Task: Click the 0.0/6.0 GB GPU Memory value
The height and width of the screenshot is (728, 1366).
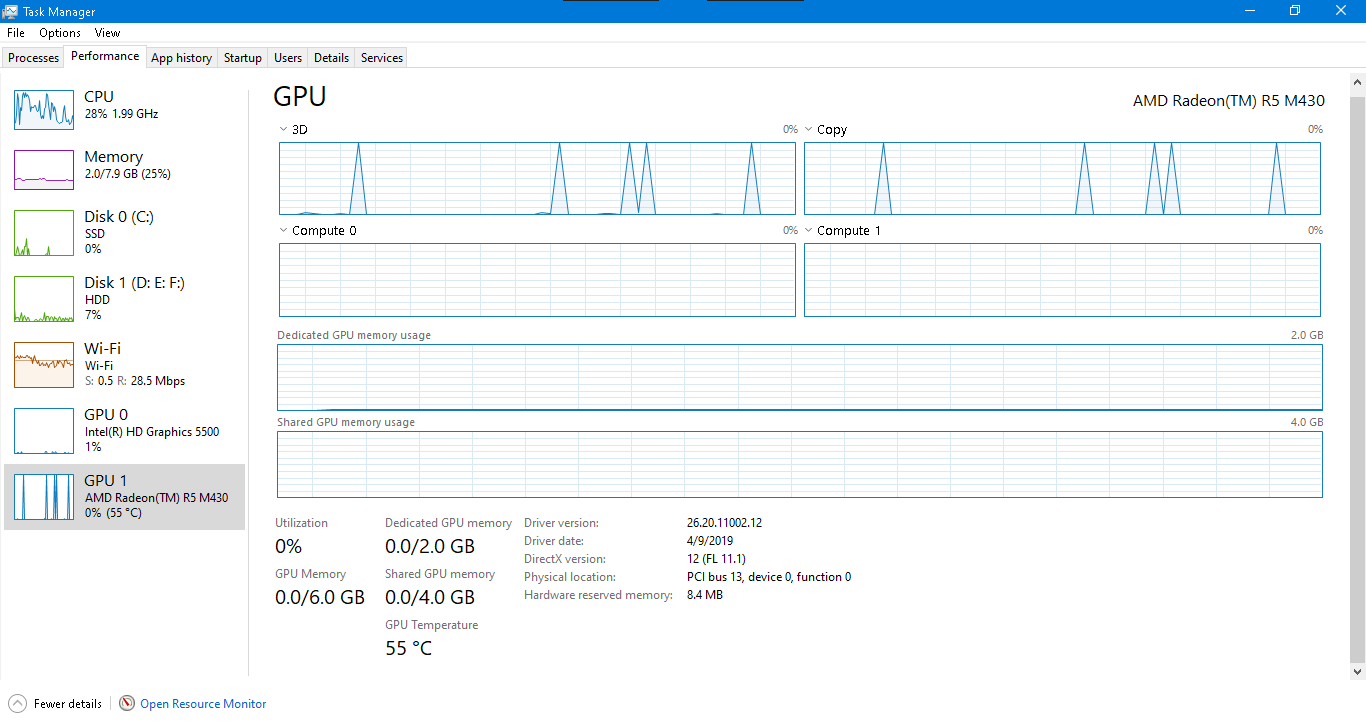Action: tap(320, 597)
